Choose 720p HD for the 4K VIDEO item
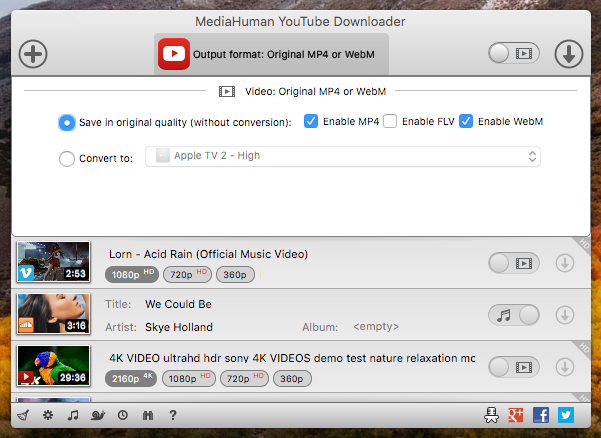601x438 pixels. 244,379
